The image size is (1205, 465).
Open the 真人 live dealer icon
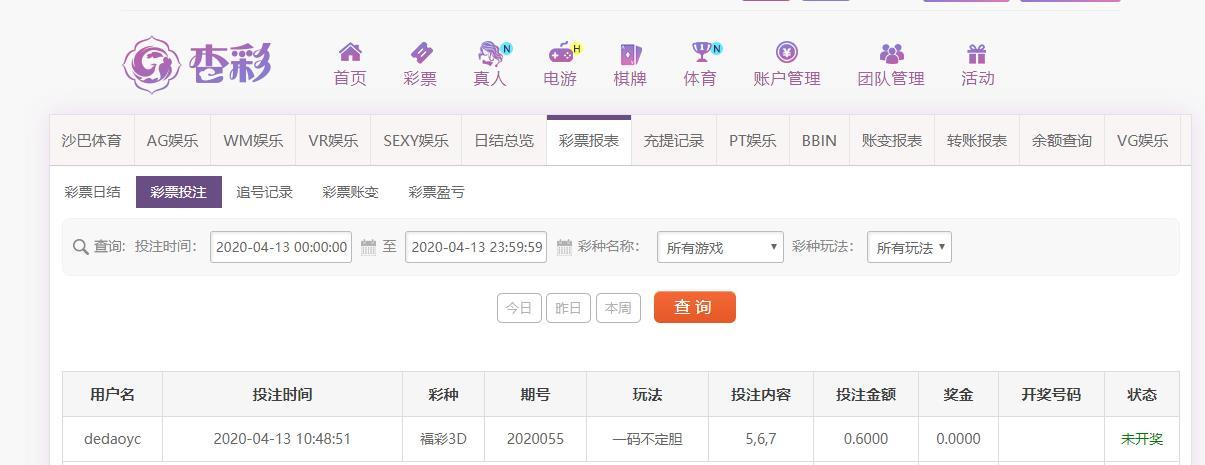(490, 53)
